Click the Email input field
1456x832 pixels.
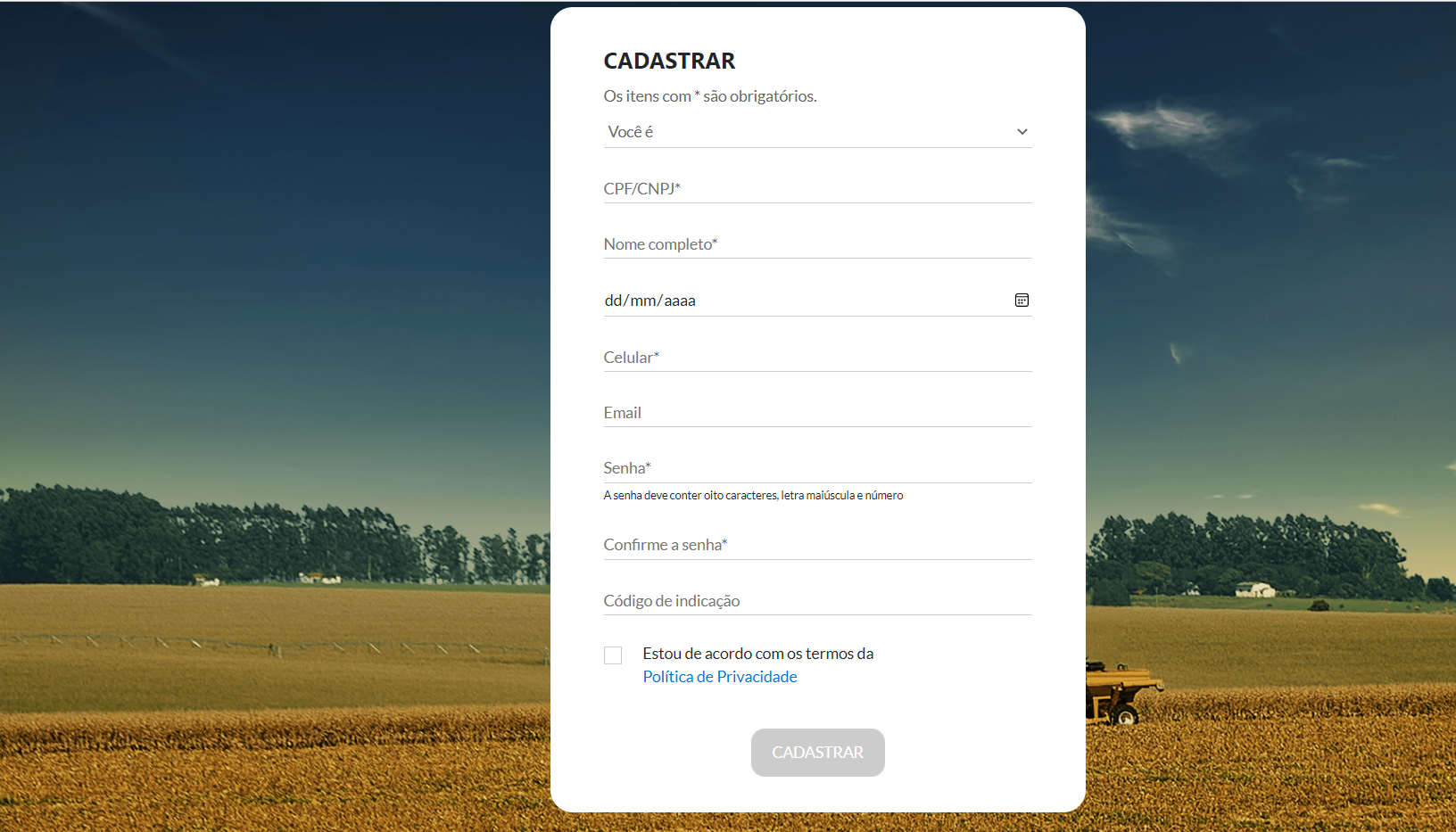coord(816,413)
